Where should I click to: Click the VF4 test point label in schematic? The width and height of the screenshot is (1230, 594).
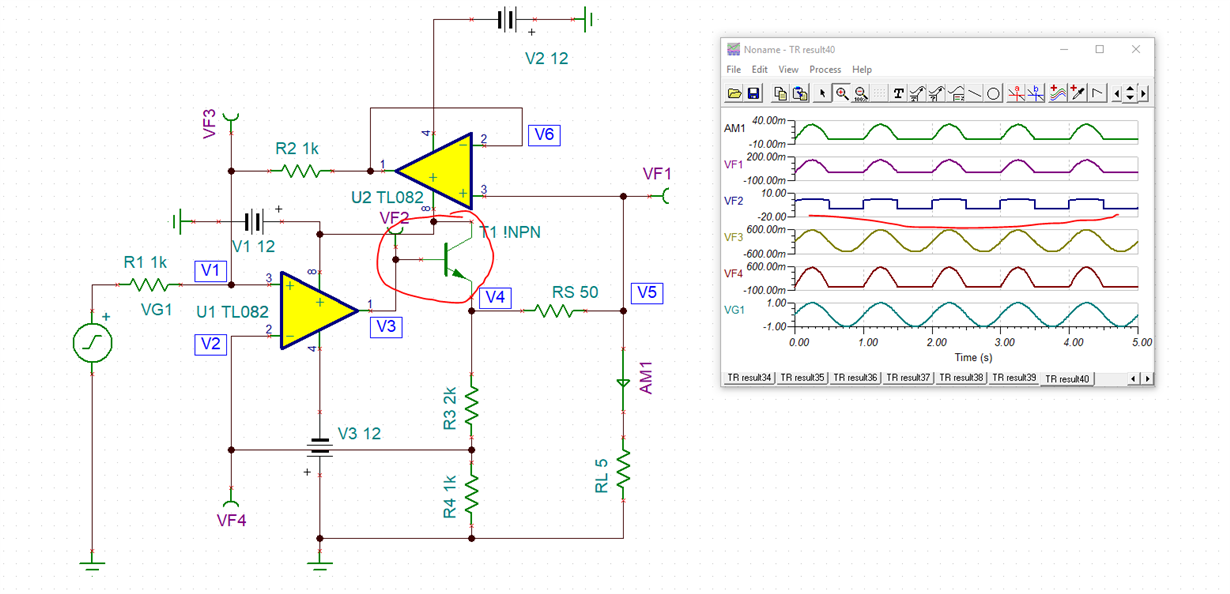point(232,520)
